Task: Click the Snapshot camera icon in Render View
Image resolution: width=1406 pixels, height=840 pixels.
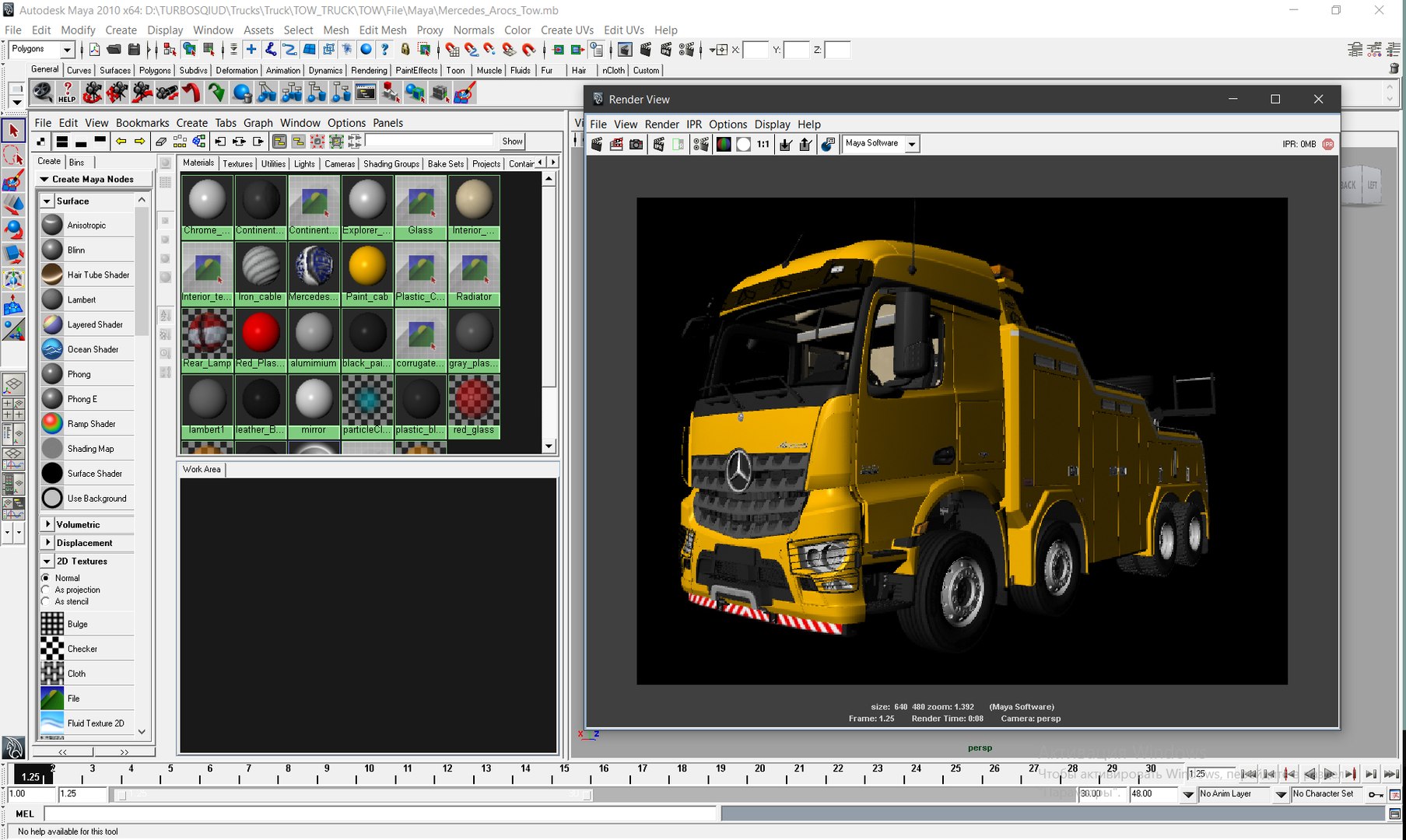Action: [636, 144]
